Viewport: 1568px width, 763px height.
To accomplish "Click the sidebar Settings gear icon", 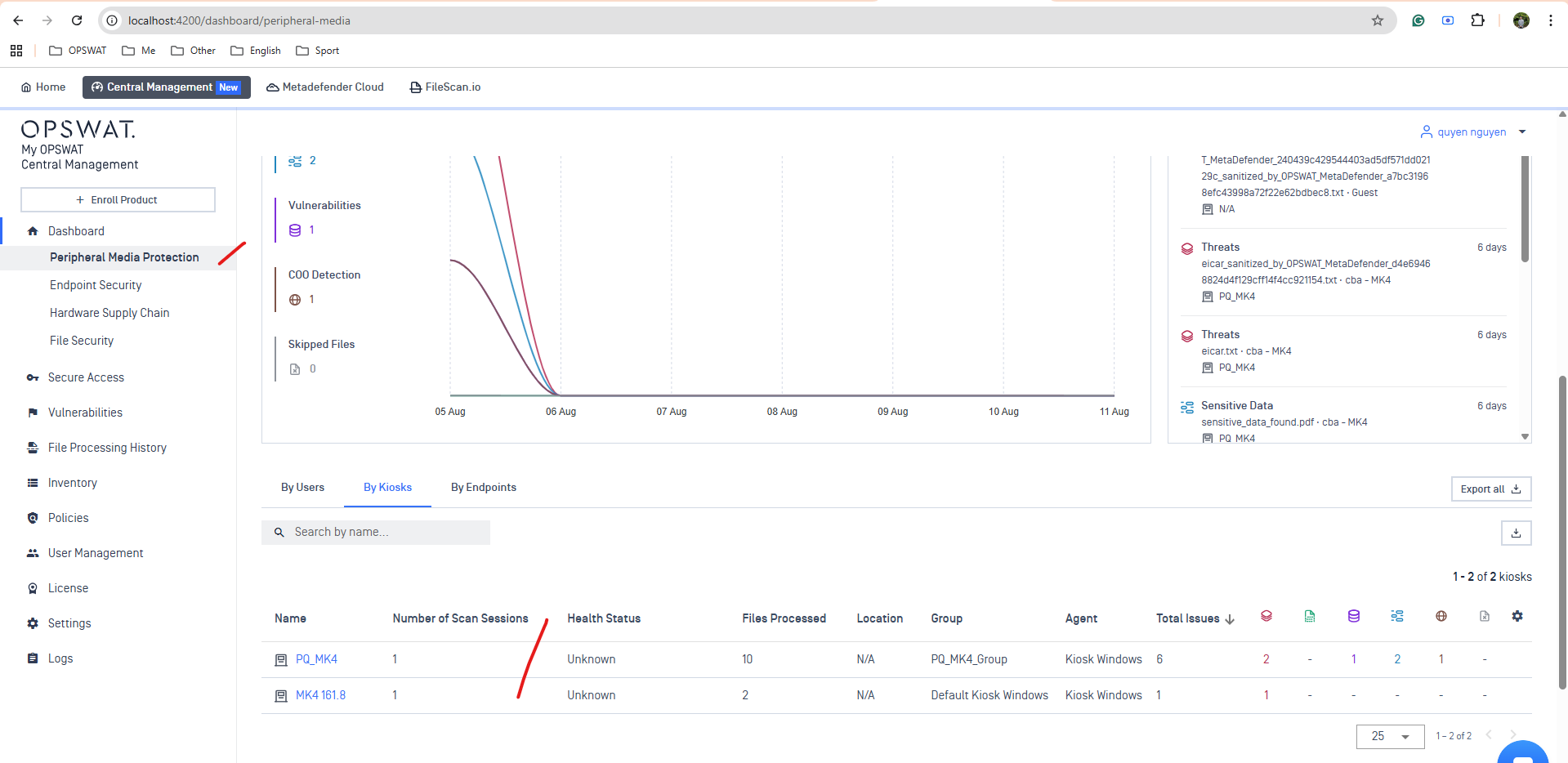I will coord(33,623).
